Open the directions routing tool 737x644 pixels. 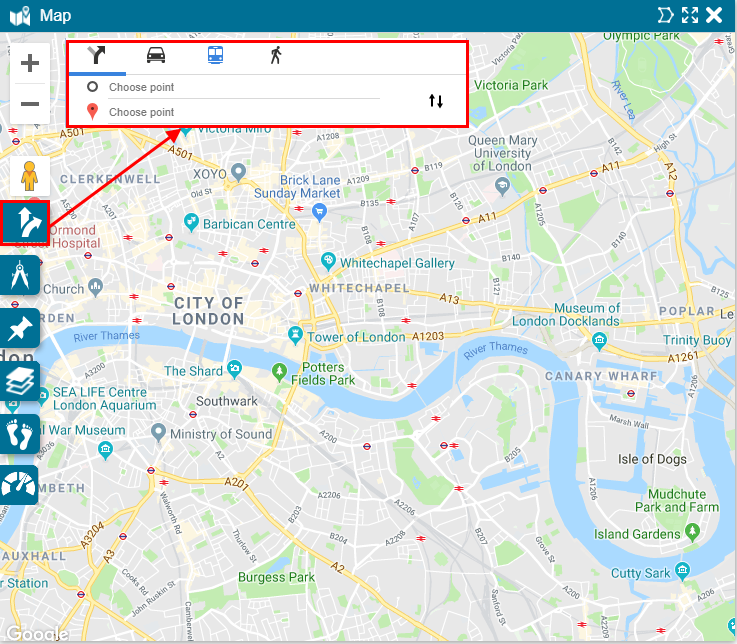pyautogui.click(x=25, y=223)
